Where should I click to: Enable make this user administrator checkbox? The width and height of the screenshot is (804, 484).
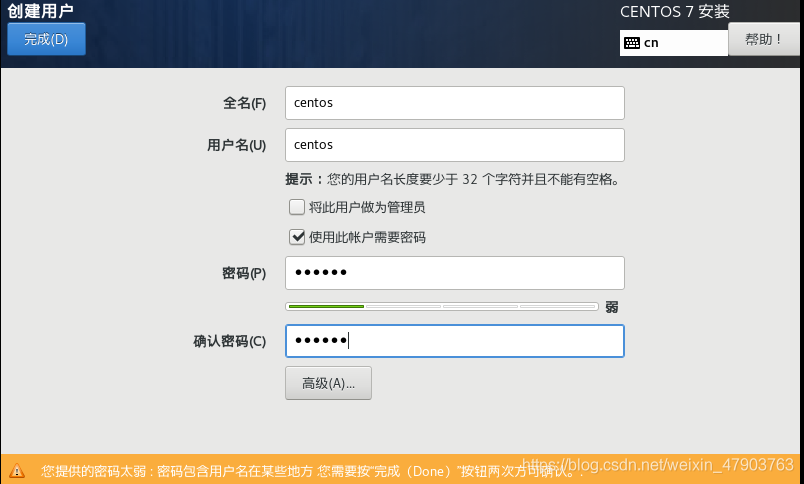(297, 207)
